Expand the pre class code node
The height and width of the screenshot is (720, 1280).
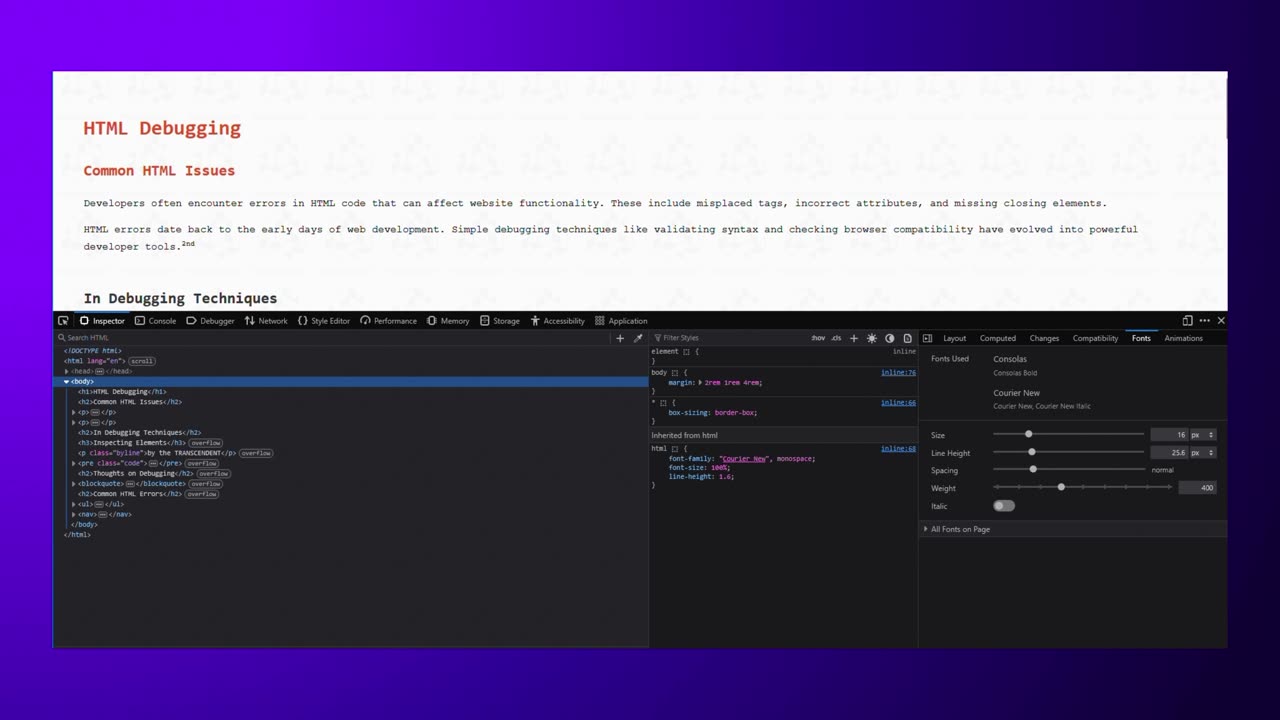click(x=74, y=463)
